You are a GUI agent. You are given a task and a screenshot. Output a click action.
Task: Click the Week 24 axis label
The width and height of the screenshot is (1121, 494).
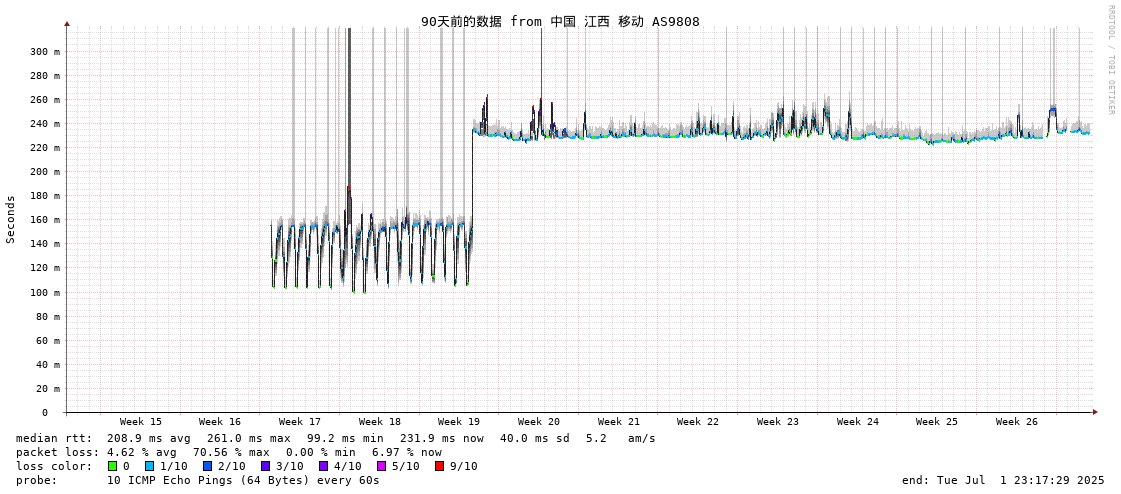click(x=858, y=422)
